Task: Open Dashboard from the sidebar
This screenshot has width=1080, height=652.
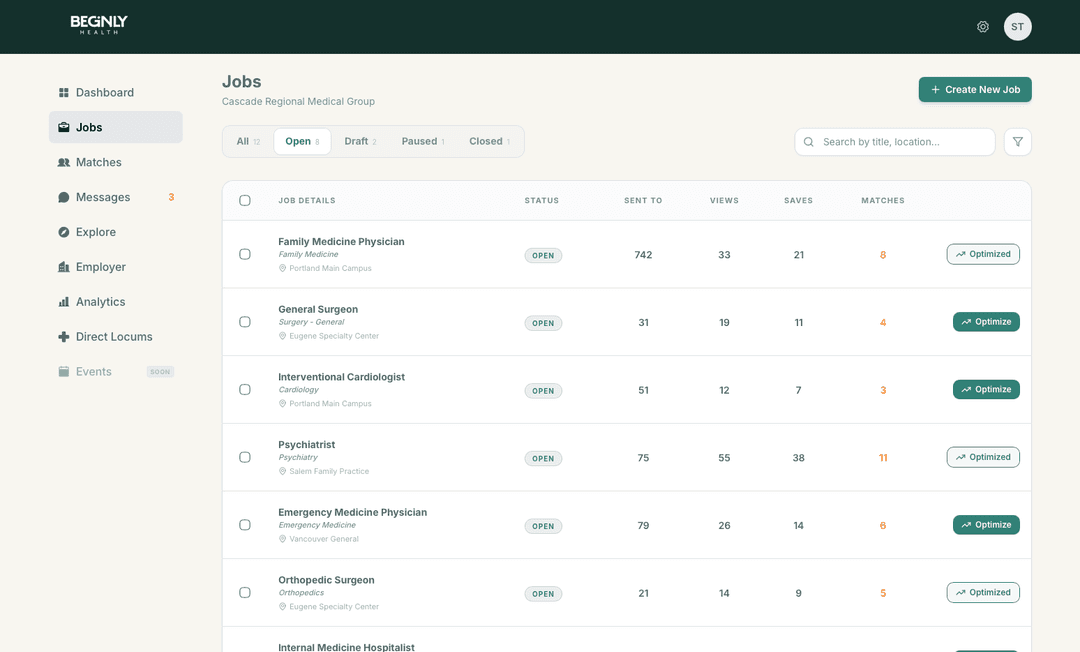Action: [104, 93]
